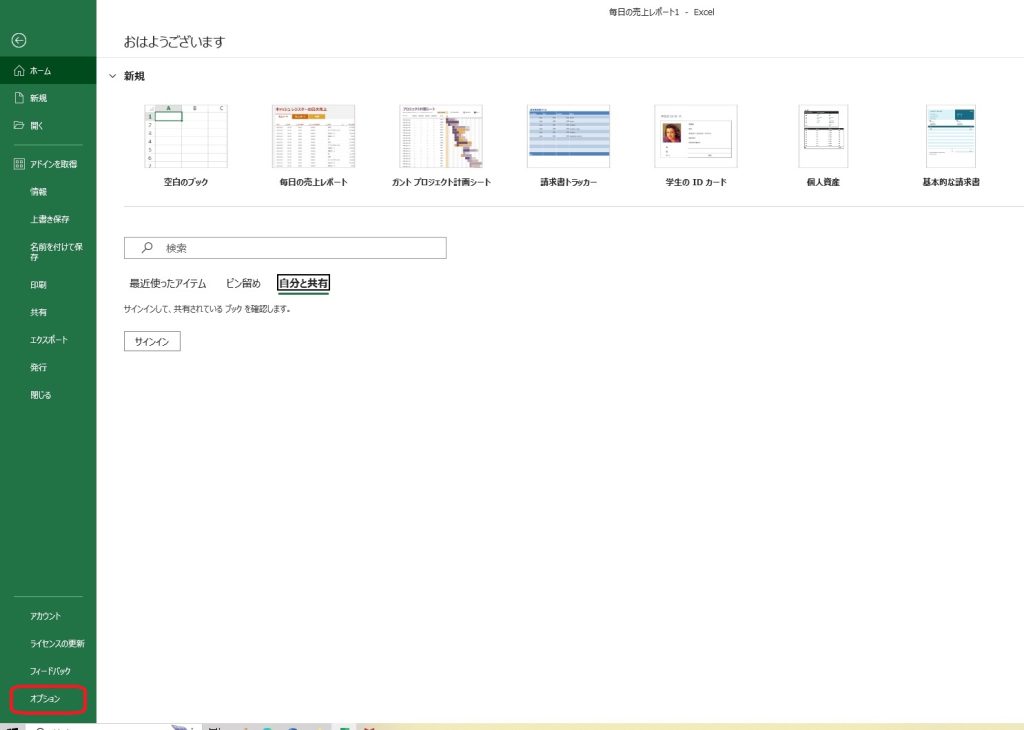Screen dimensions: 1024x730
Task: Click the back arrow icon
Action: coord(19,40)
